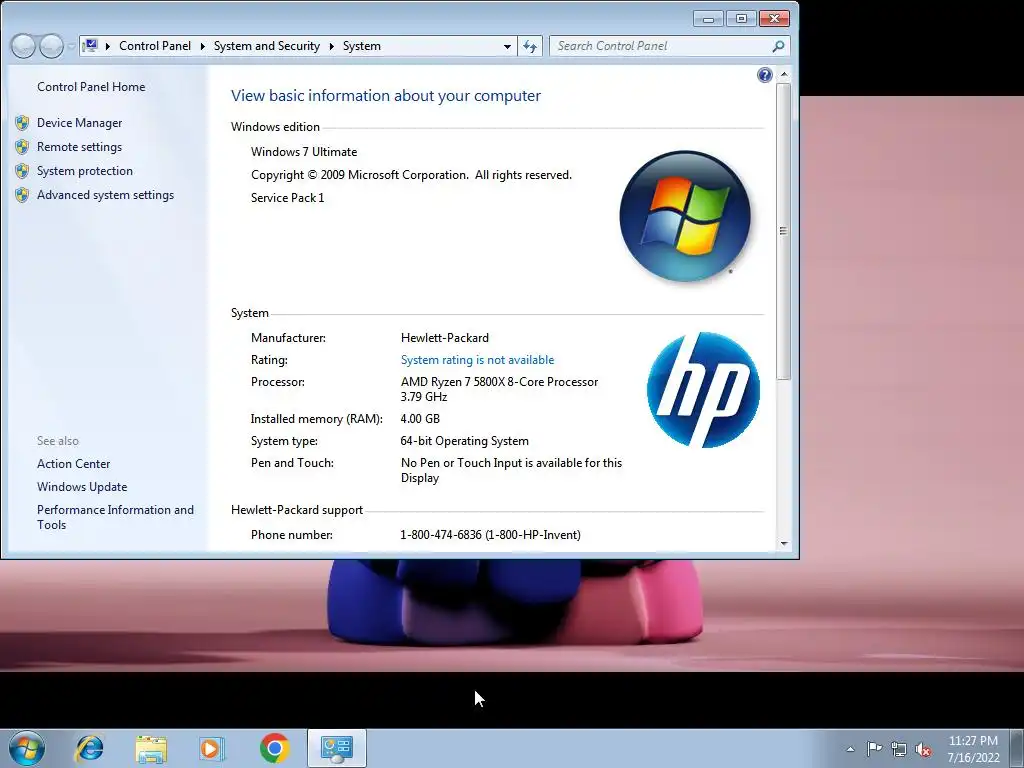This screenshot has height=768, width=1024.
Task: Click 'View basic information about your computer' heading
Action: 385,95
